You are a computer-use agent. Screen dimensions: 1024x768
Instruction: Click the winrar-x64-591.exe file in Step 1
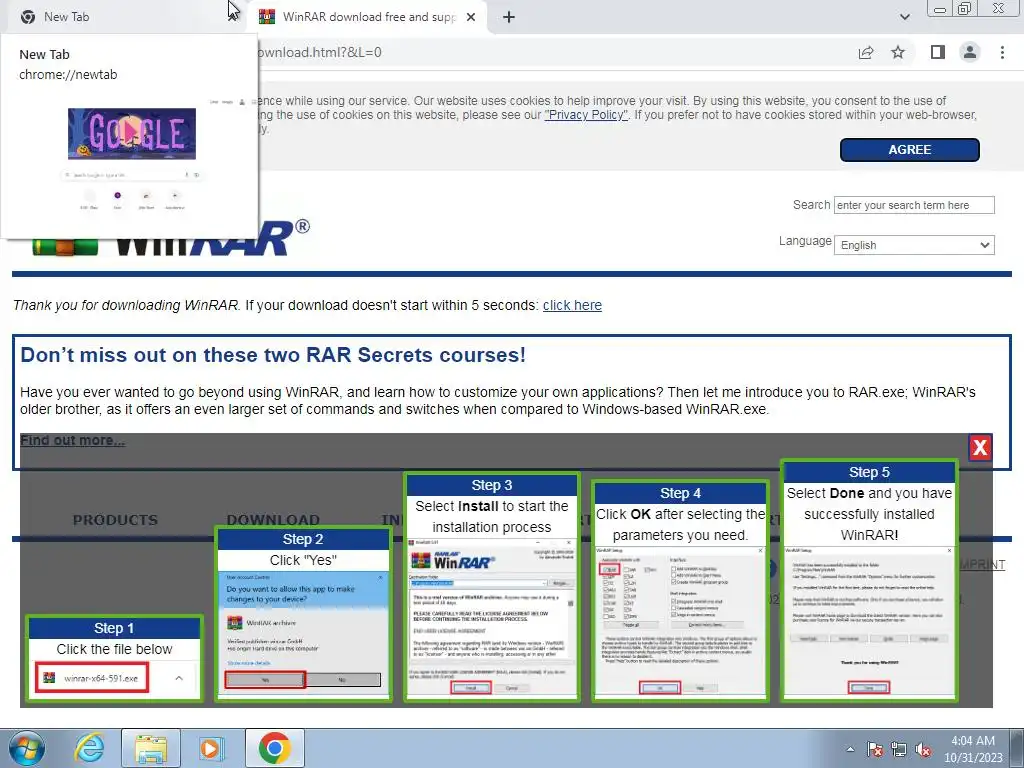coord(92,678)
